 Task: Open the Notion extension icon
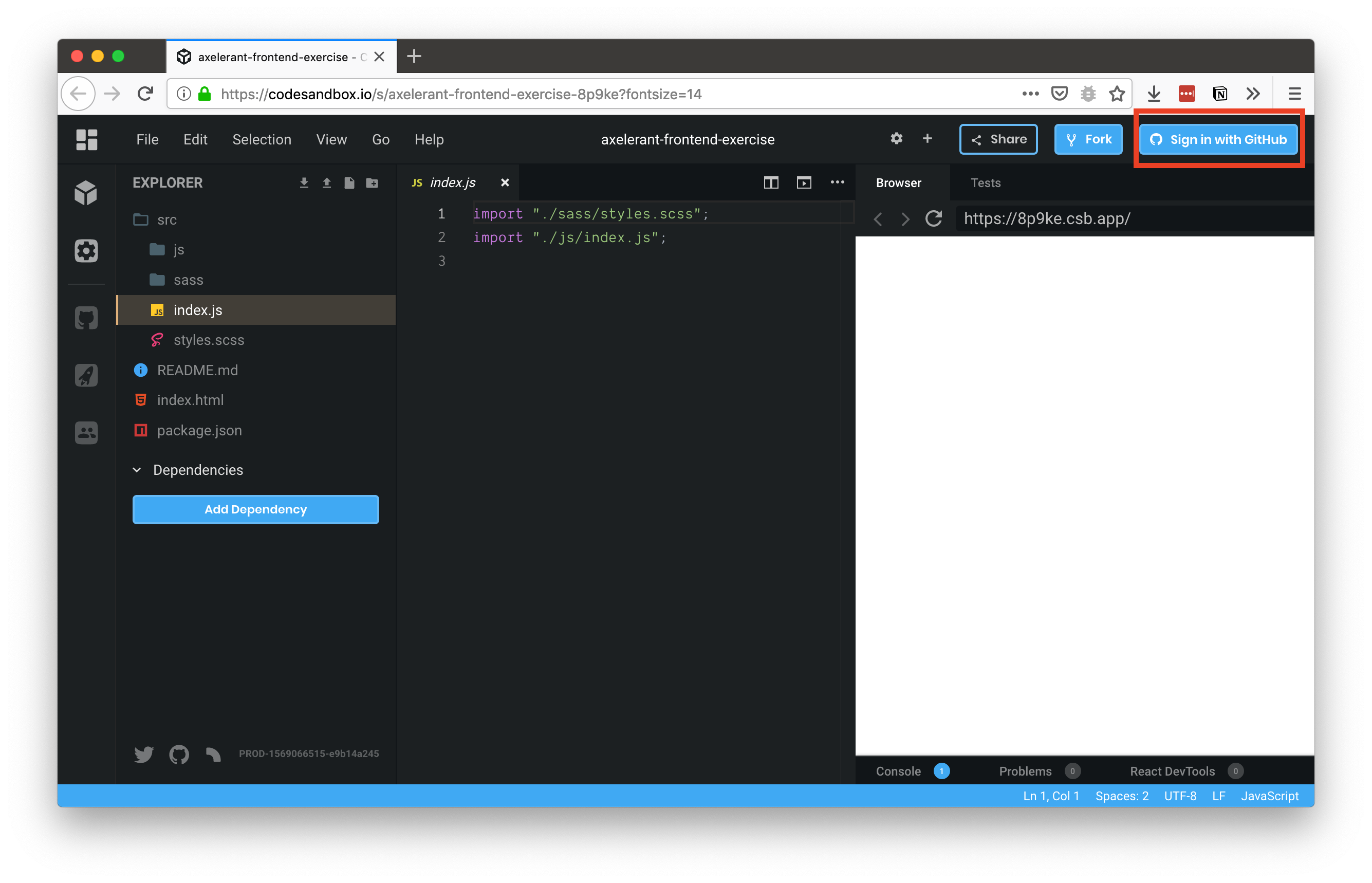point(1219,94)
